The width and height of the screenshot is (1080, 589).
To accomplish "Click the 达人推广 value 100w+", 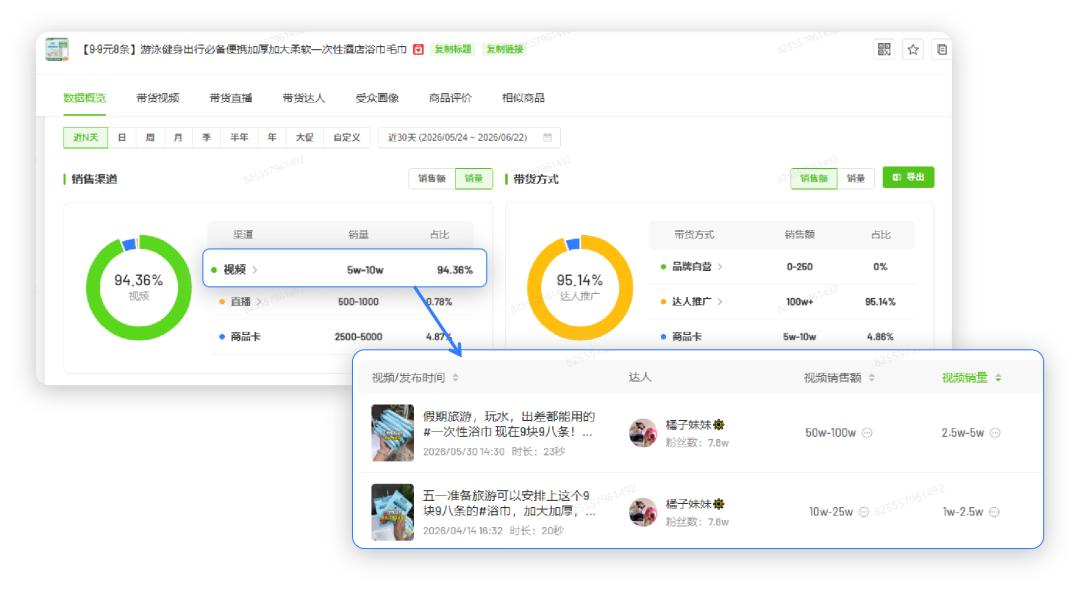I will (799, 302).
